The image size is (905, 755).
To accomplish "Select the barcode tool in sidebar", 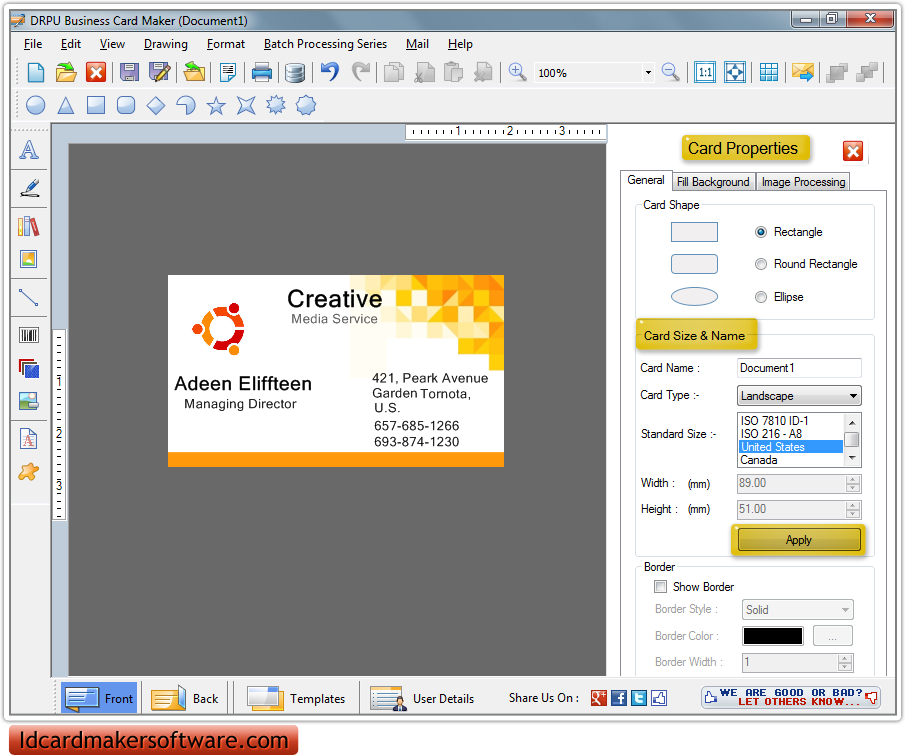I will click(x=29, y=335).
